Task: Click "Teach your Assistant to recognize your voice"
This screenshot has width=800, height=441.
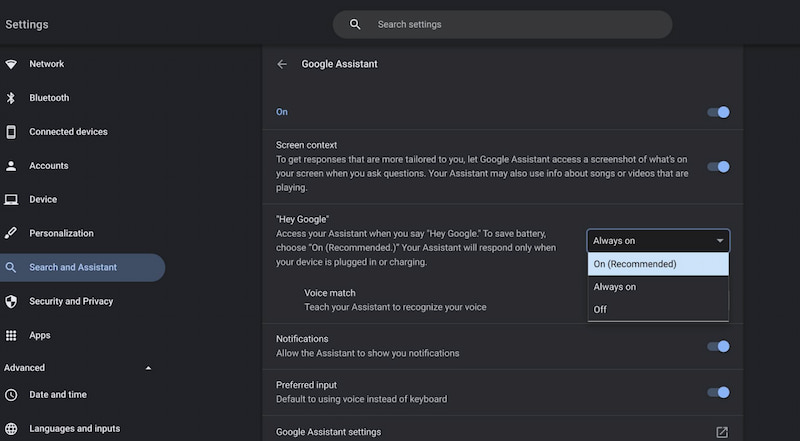Action: (395, 307)
